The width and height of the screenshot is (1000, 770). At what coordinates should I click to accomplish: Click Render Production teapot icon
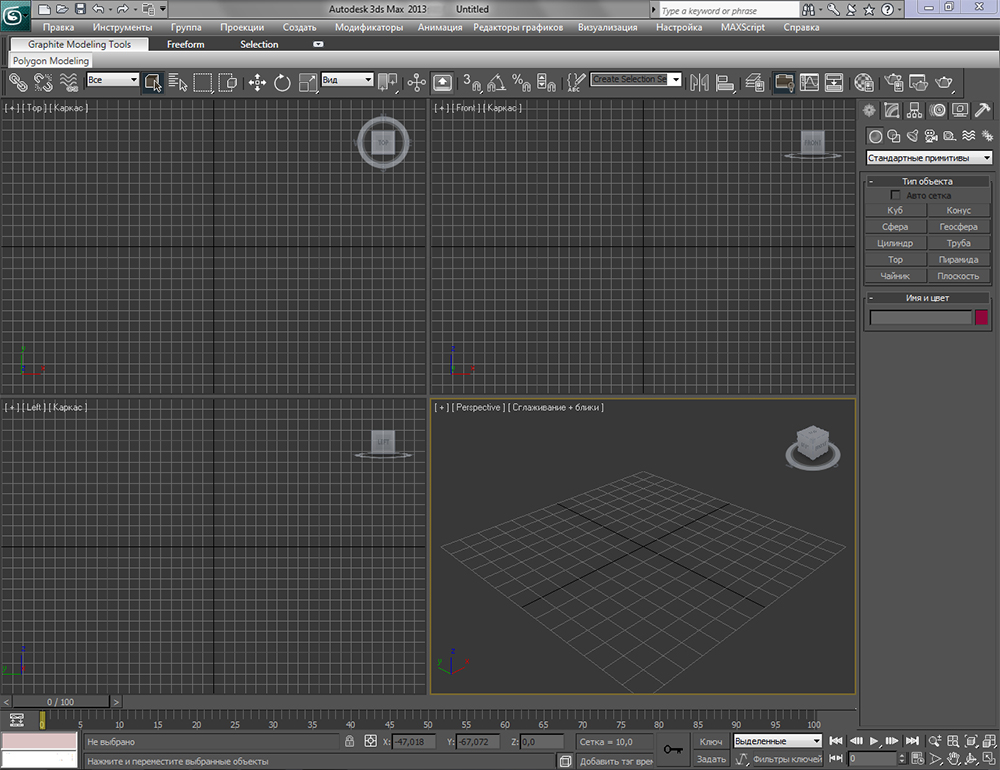click(x=944, y=82)
